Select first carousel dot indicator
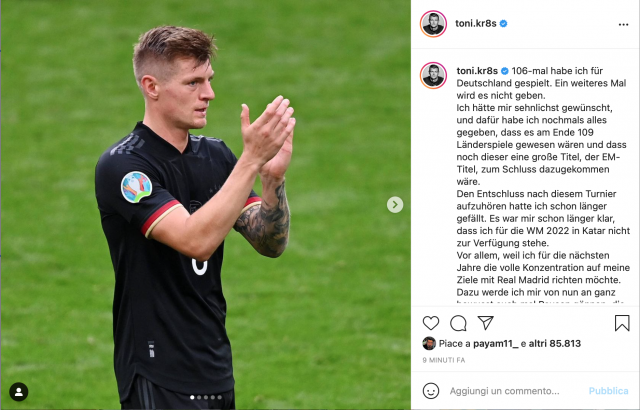The image size is (640, 410). pyautogui.click(x=192, y=397)
